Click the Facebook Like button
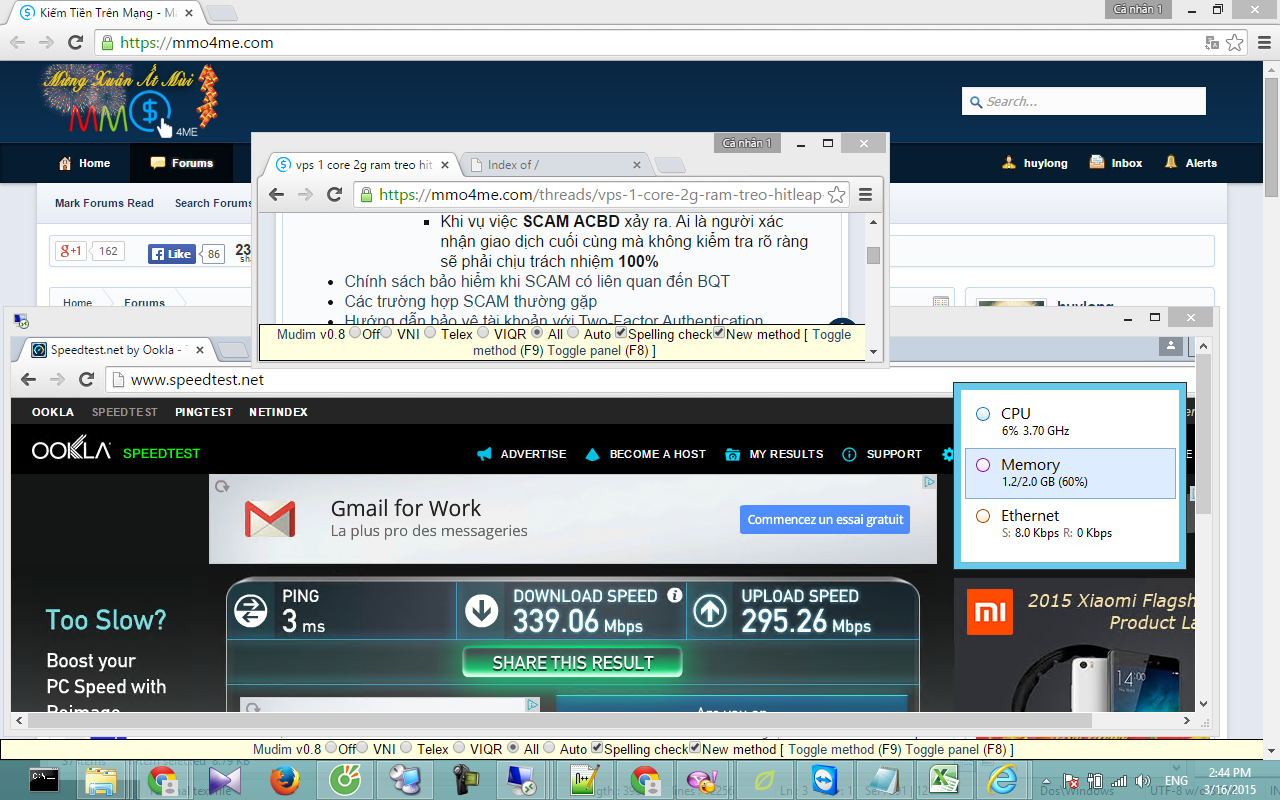The height and width of the screenshot is (800, 1280). click(x=171, y=254)
